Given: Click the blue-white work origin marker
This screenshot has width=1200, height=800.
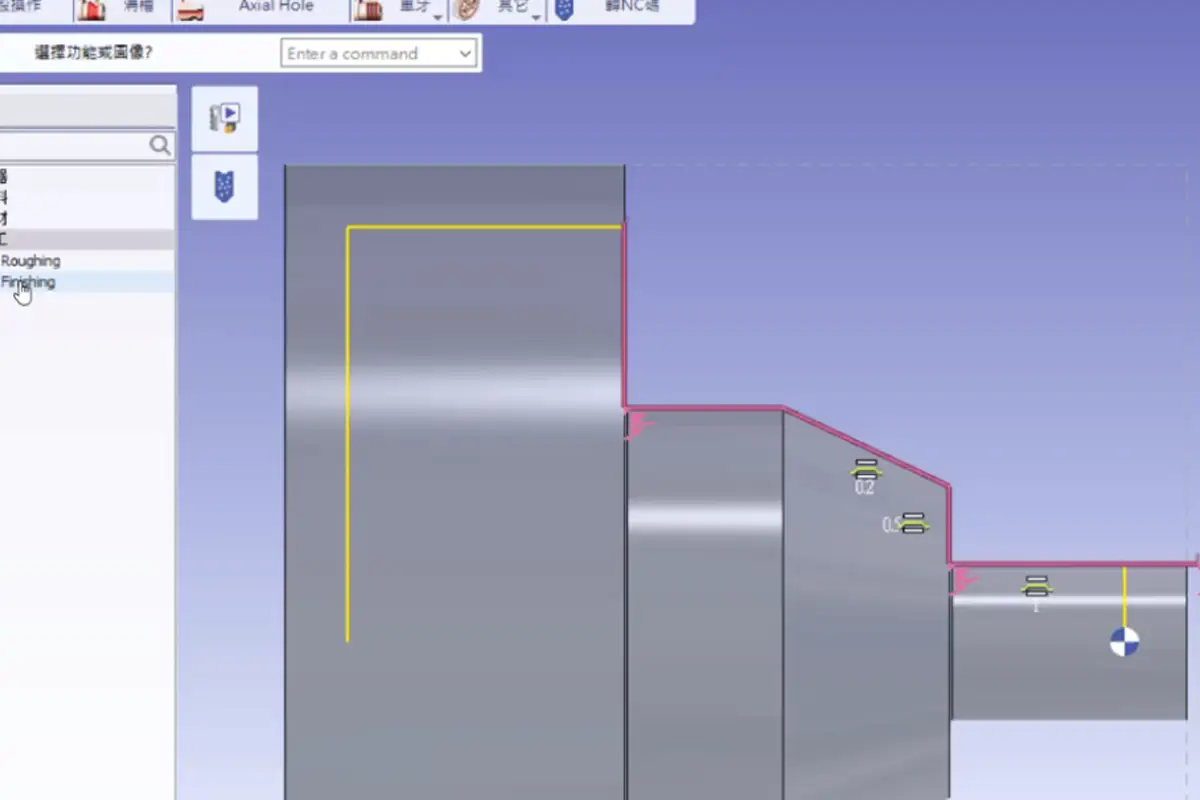Looking at the screenshot, I should (x=1124, y=642).
